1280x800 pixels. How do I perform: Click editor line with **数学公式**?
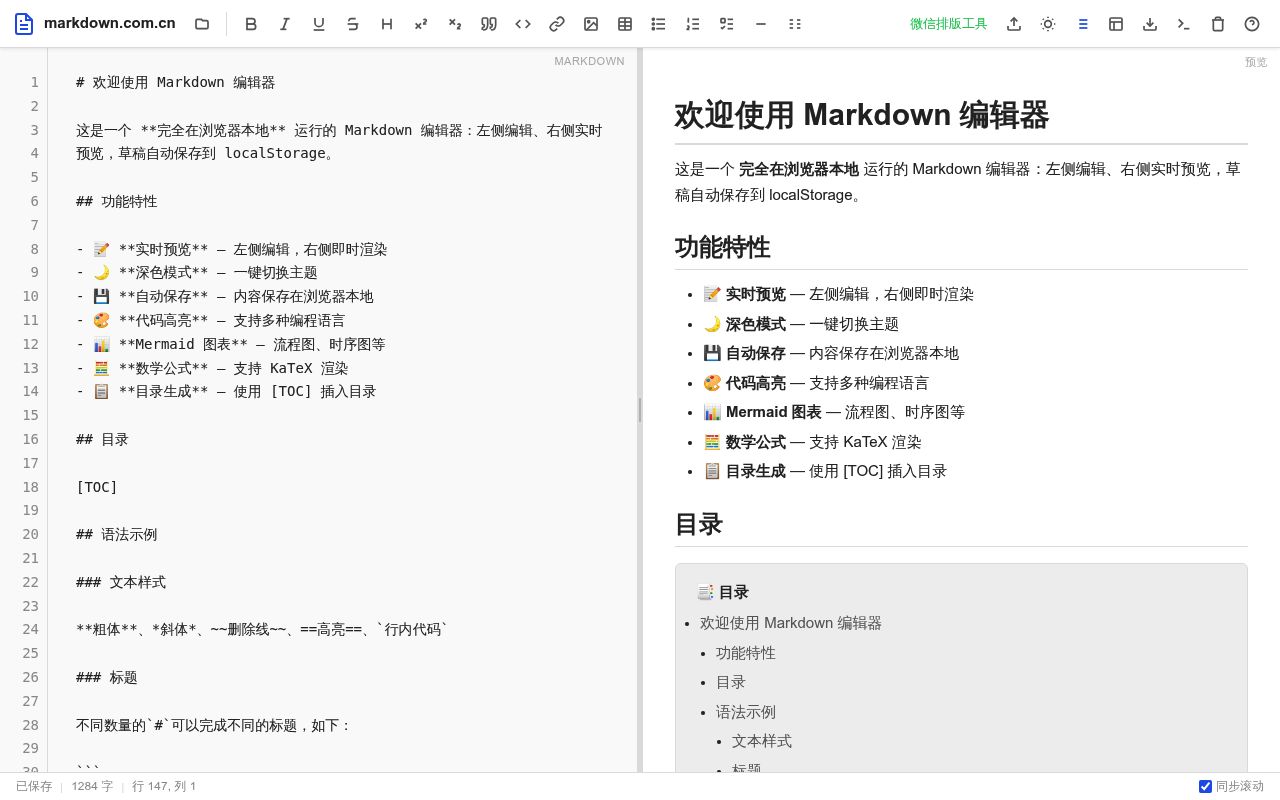point(212,368)
